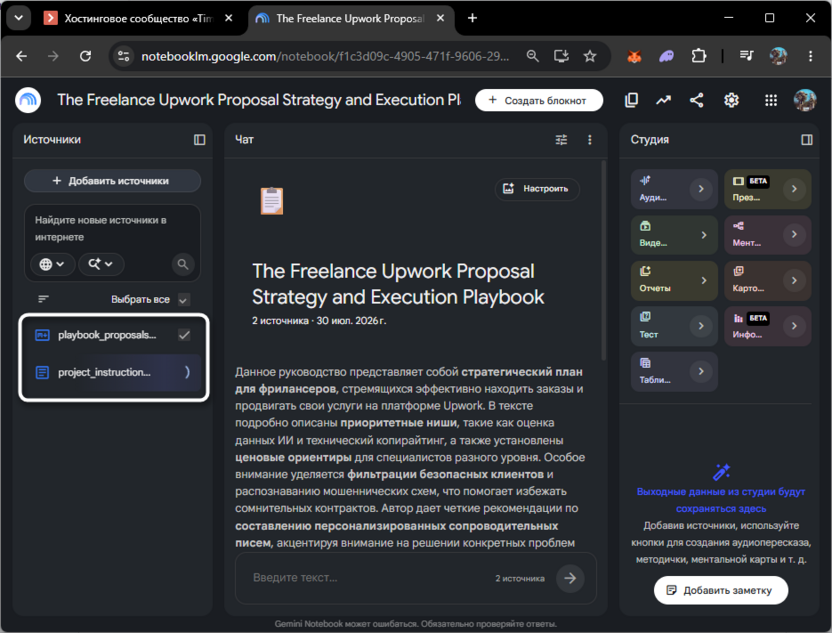Expand Отчеты options chevron
This screenshot has height=633, width=832.
[704, 280]
